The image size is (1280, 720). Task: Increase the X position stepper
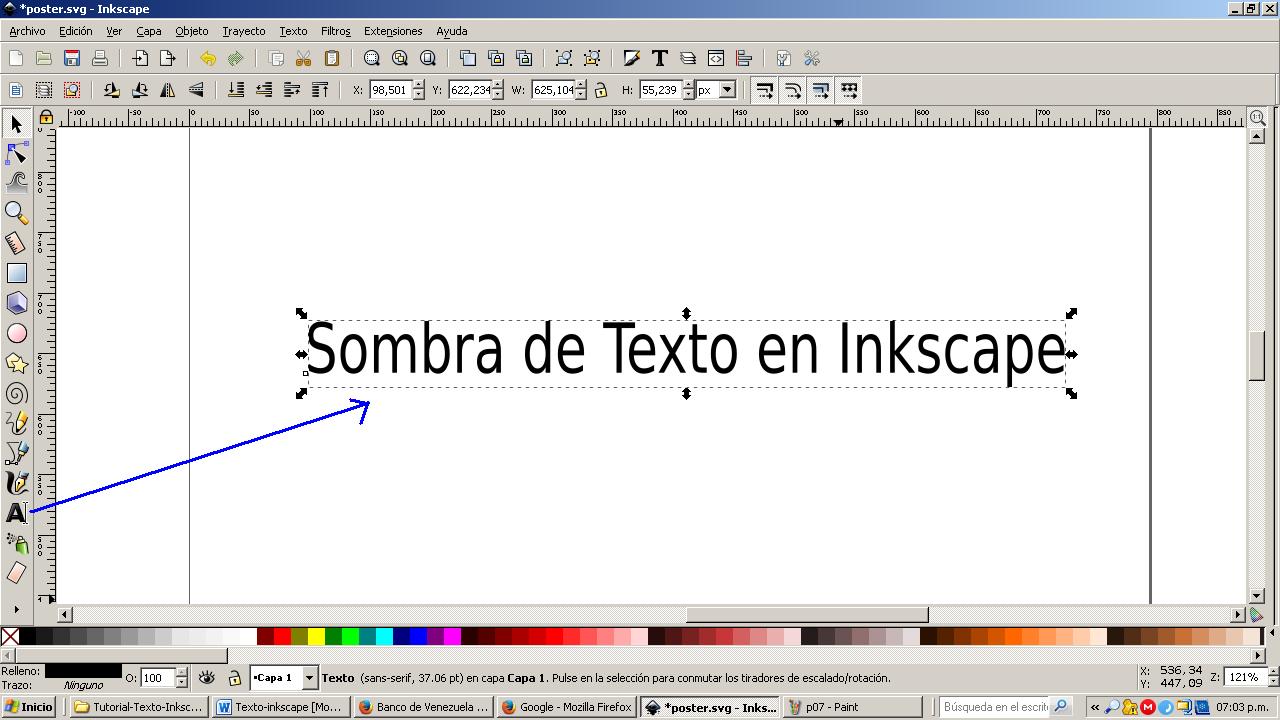pyautogui.click(x=418, y=85)
